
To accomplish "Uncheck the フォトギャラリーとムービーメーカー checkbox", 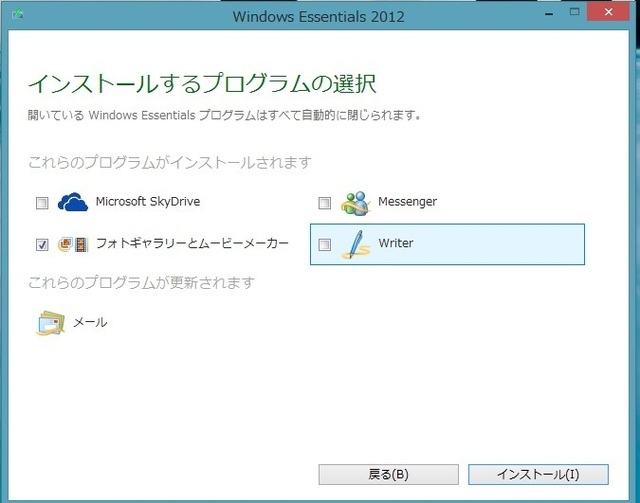I will coord(42,245).
